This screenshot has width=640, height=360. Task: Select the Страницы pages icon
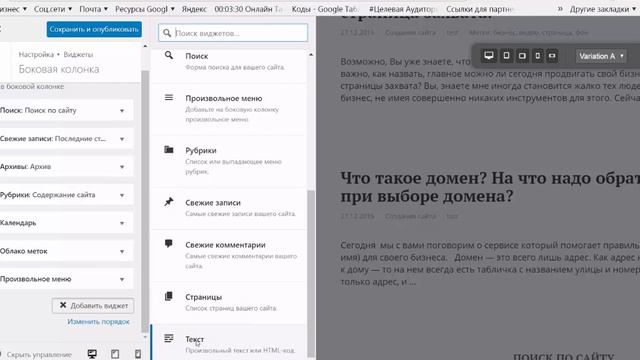[169, 296]
